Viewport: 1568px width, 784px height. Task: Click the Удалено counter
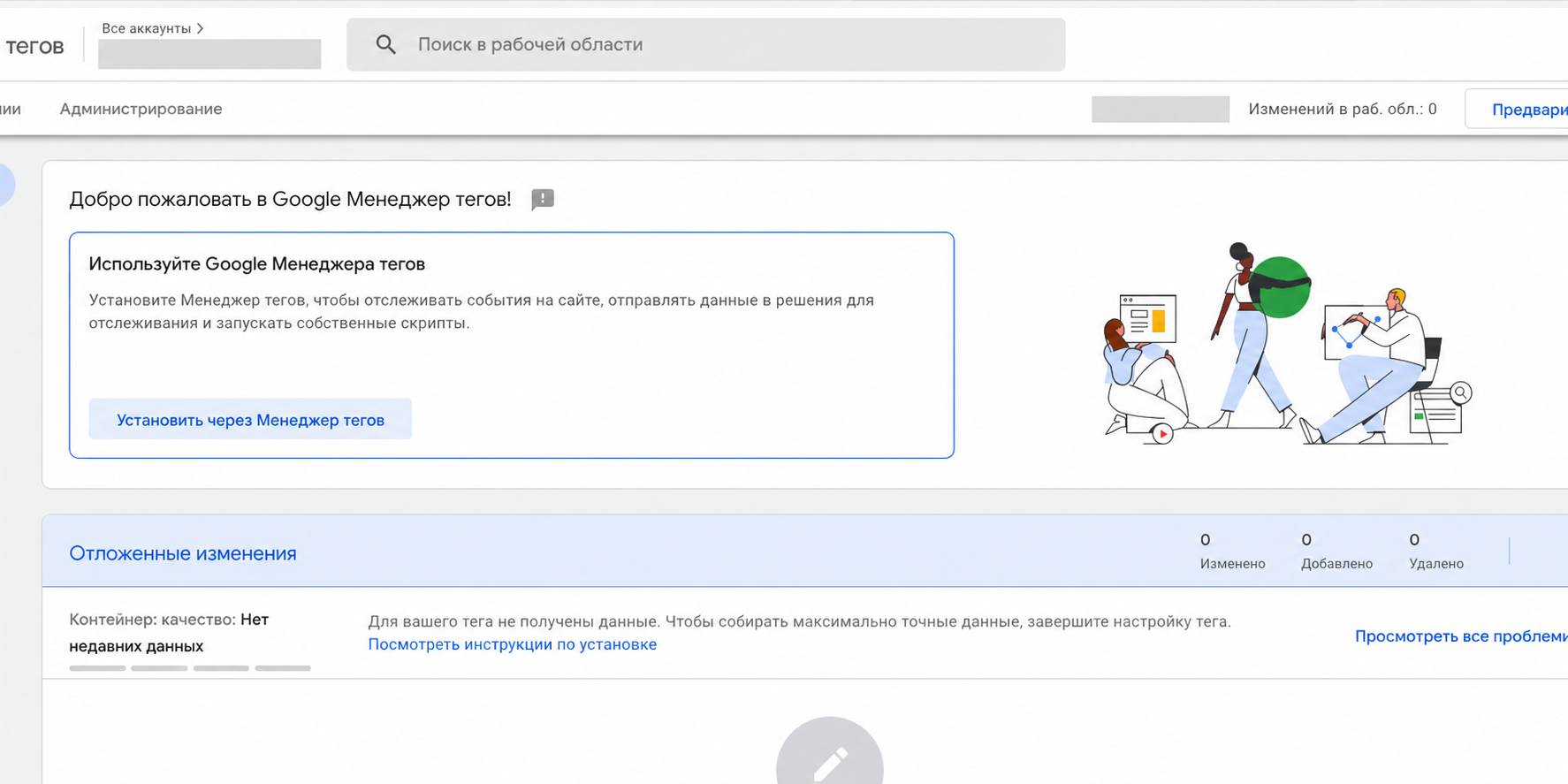(1436, 552)
